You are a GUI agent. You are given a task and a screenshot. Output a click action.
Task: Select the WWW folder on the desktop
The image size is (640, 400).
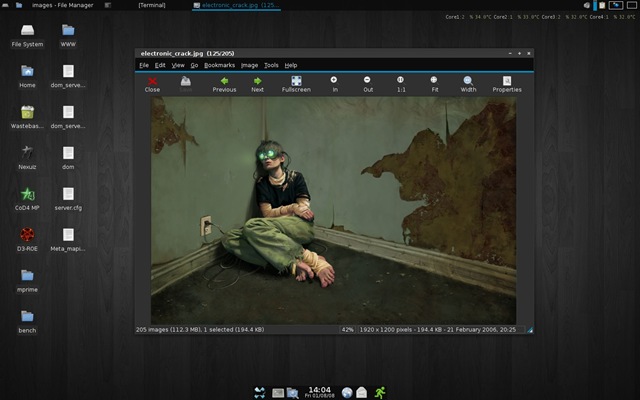coord(68,36)
